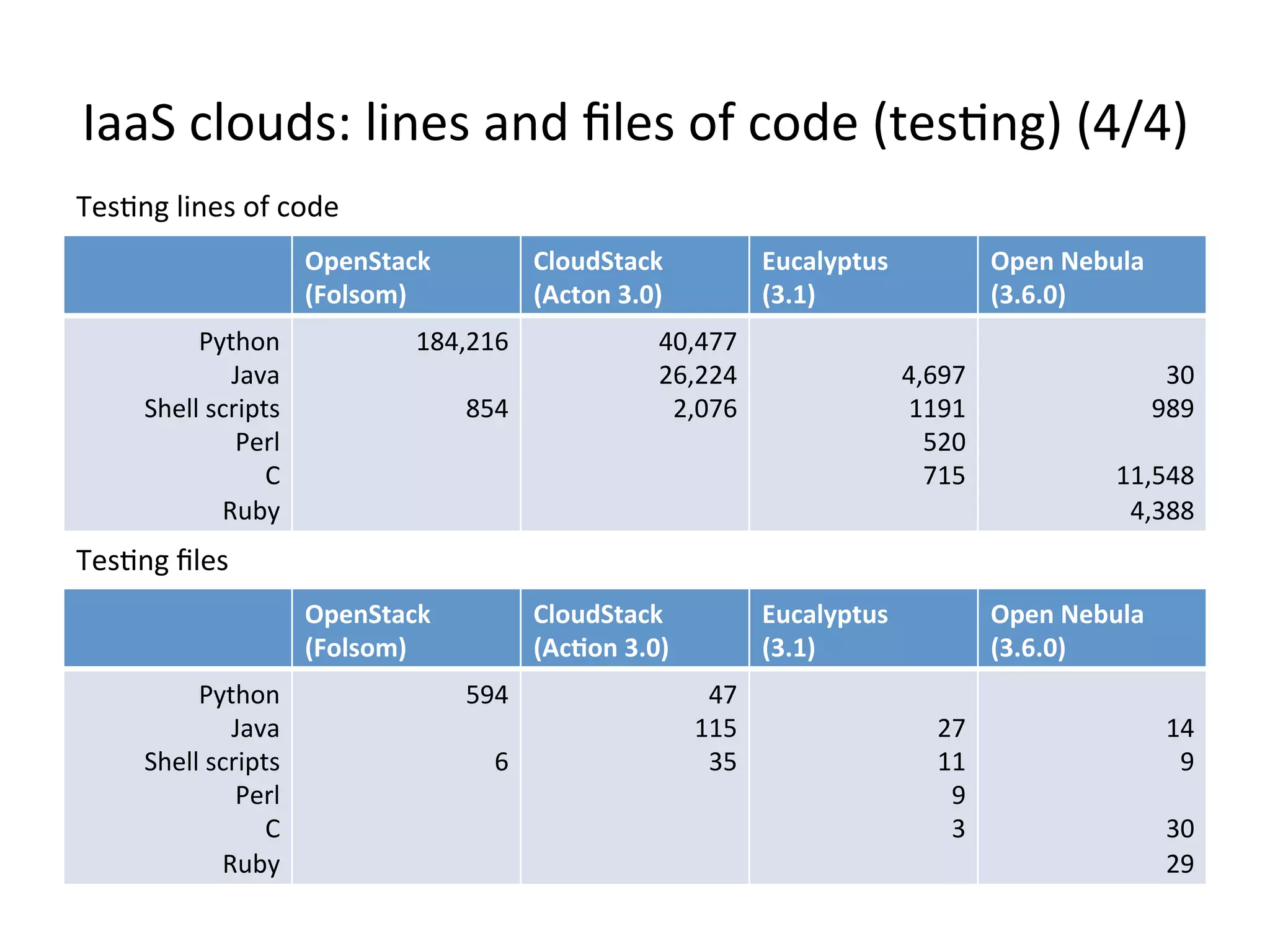Click the 40,477 CloudStack Python value
1270x952 pixels.
coord(698,342)
